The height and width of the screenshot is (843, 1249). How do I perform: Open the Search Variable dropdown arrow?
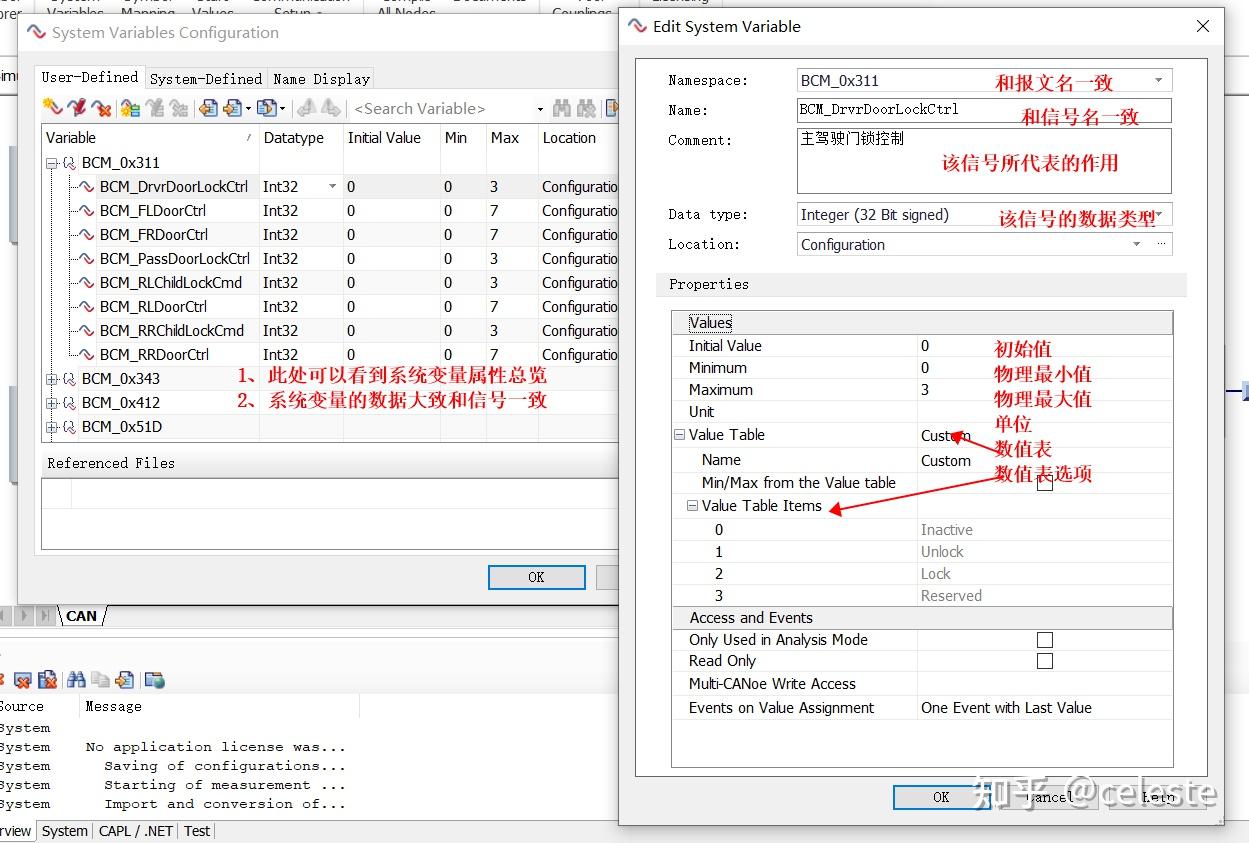(540, 109)
